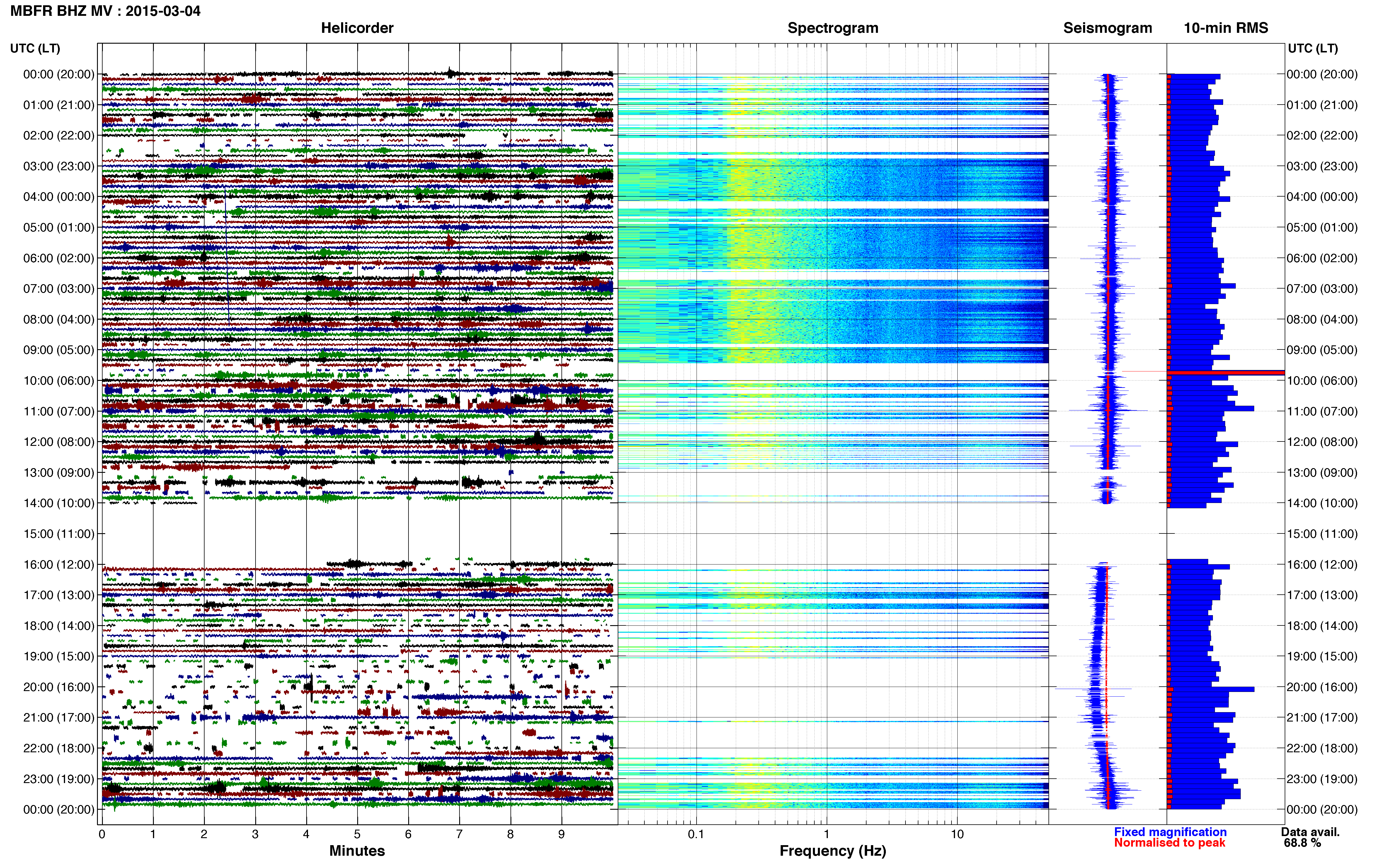1389x868 pixels.
Task: Click the left "15:00 (11:00)" time label
Action: (59, 534)
